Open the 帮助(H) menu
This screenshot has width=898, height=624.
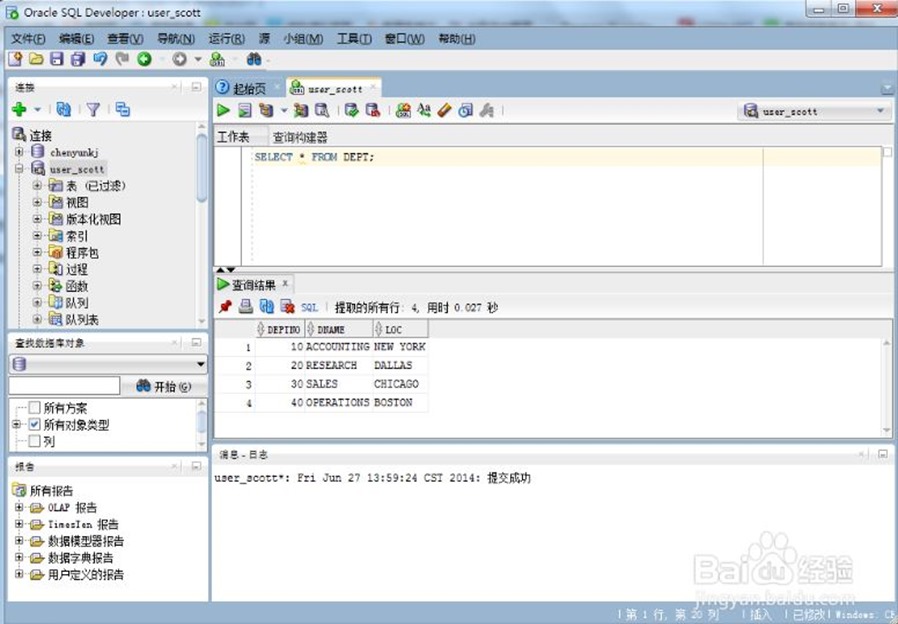(456, 39)
